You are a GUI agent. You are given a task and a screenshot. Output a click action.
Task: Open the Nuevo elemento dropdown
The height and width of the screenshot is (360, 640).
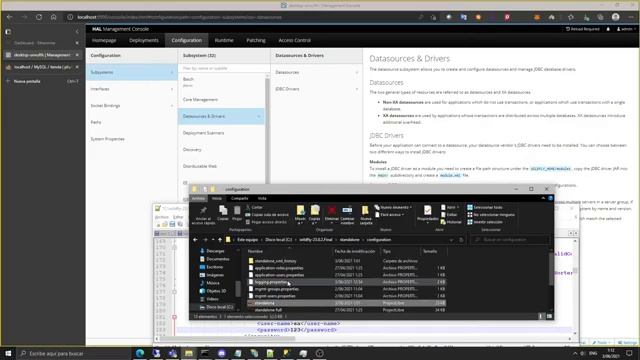393,207
